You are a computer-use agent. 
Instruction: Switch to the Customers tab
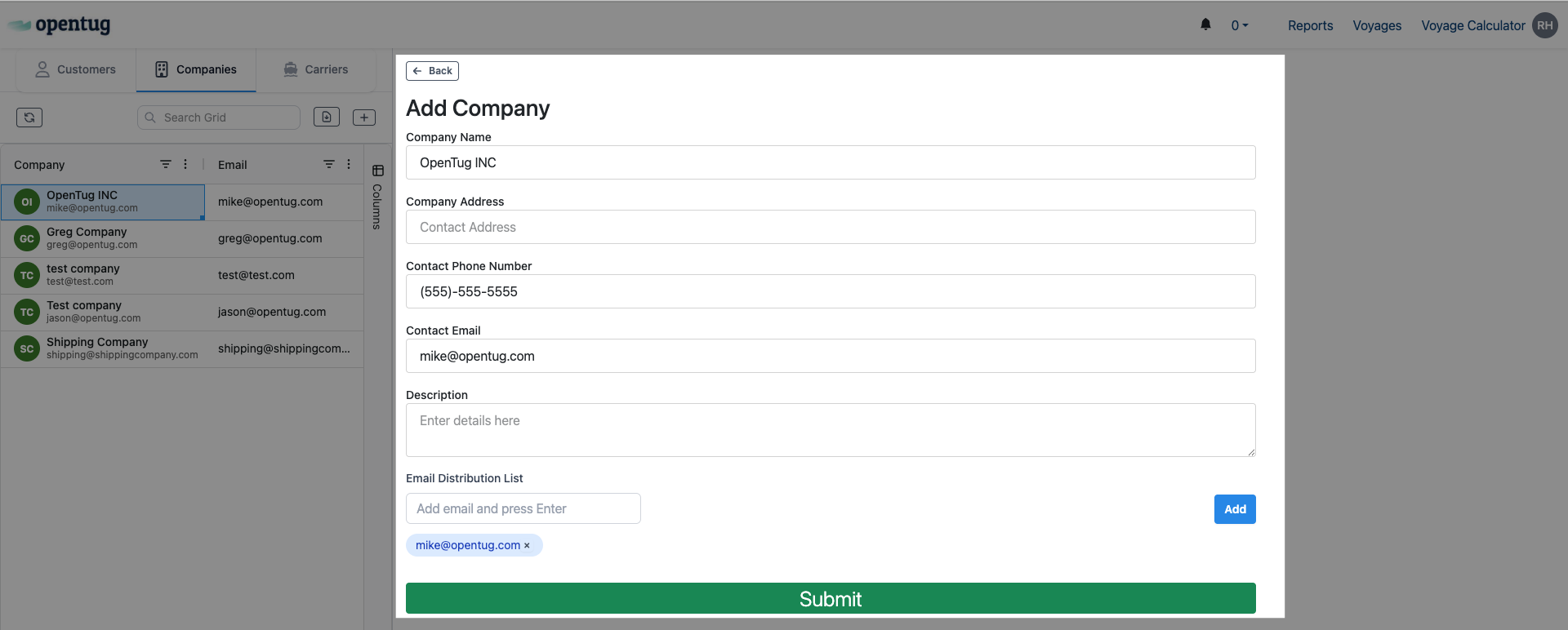(x=75, y=69)
